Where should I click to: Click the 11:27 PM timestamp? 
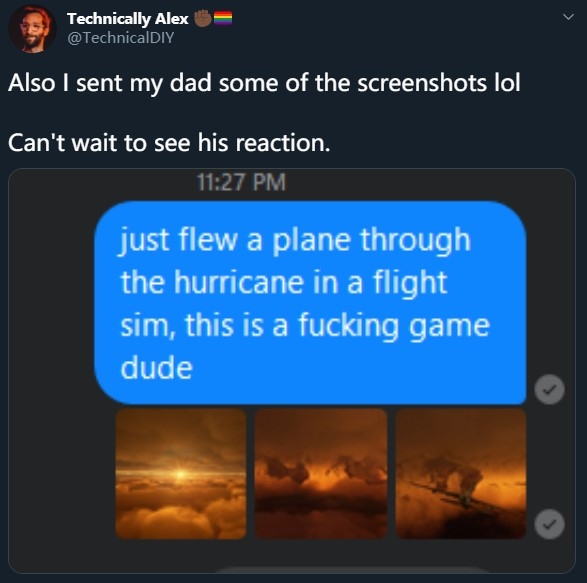pyautogui.click(x=241, y=182)
